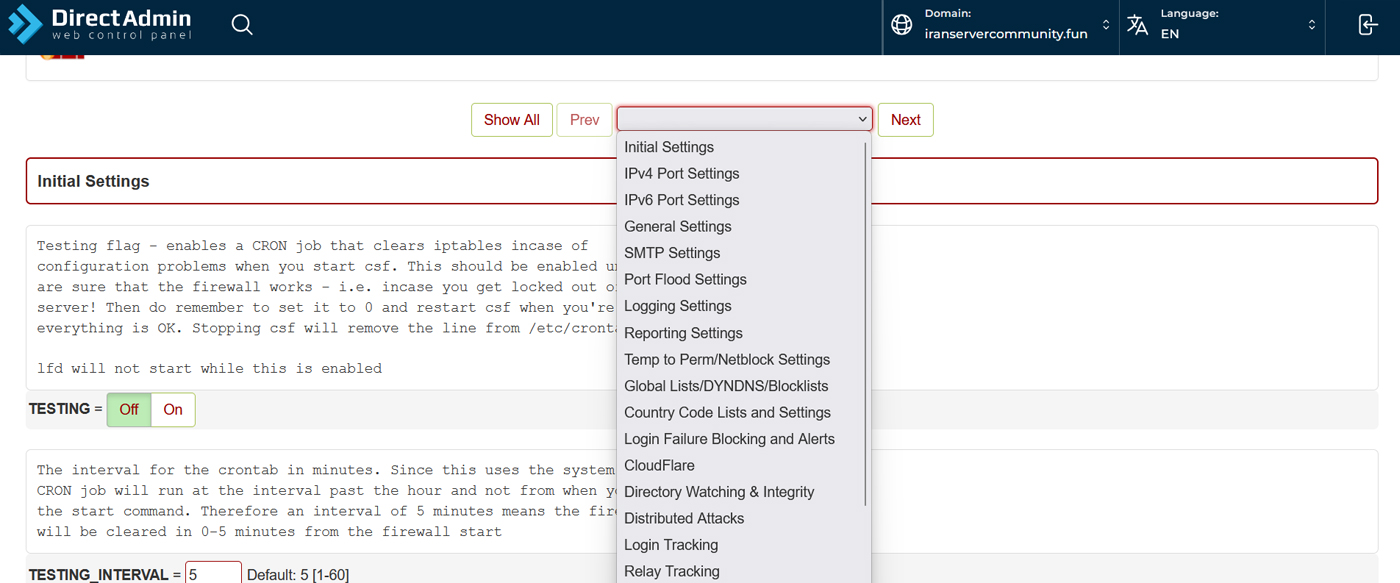This screenshot has width=1400, height=583.
Task: Click the language translate icon
Action: click(1138, 25)
